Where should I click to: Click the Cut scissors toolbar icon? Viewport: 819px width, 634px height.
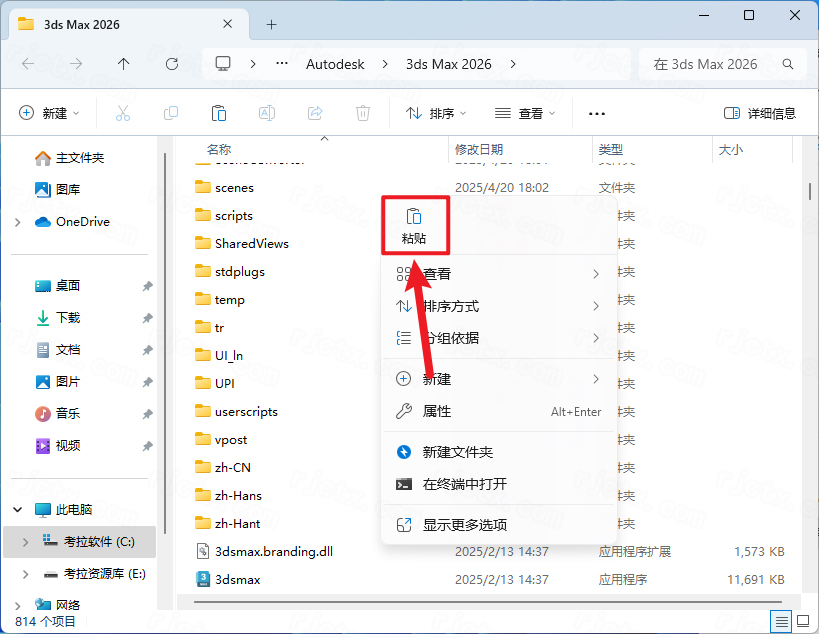pyautogui.click(x=123, y=113)
